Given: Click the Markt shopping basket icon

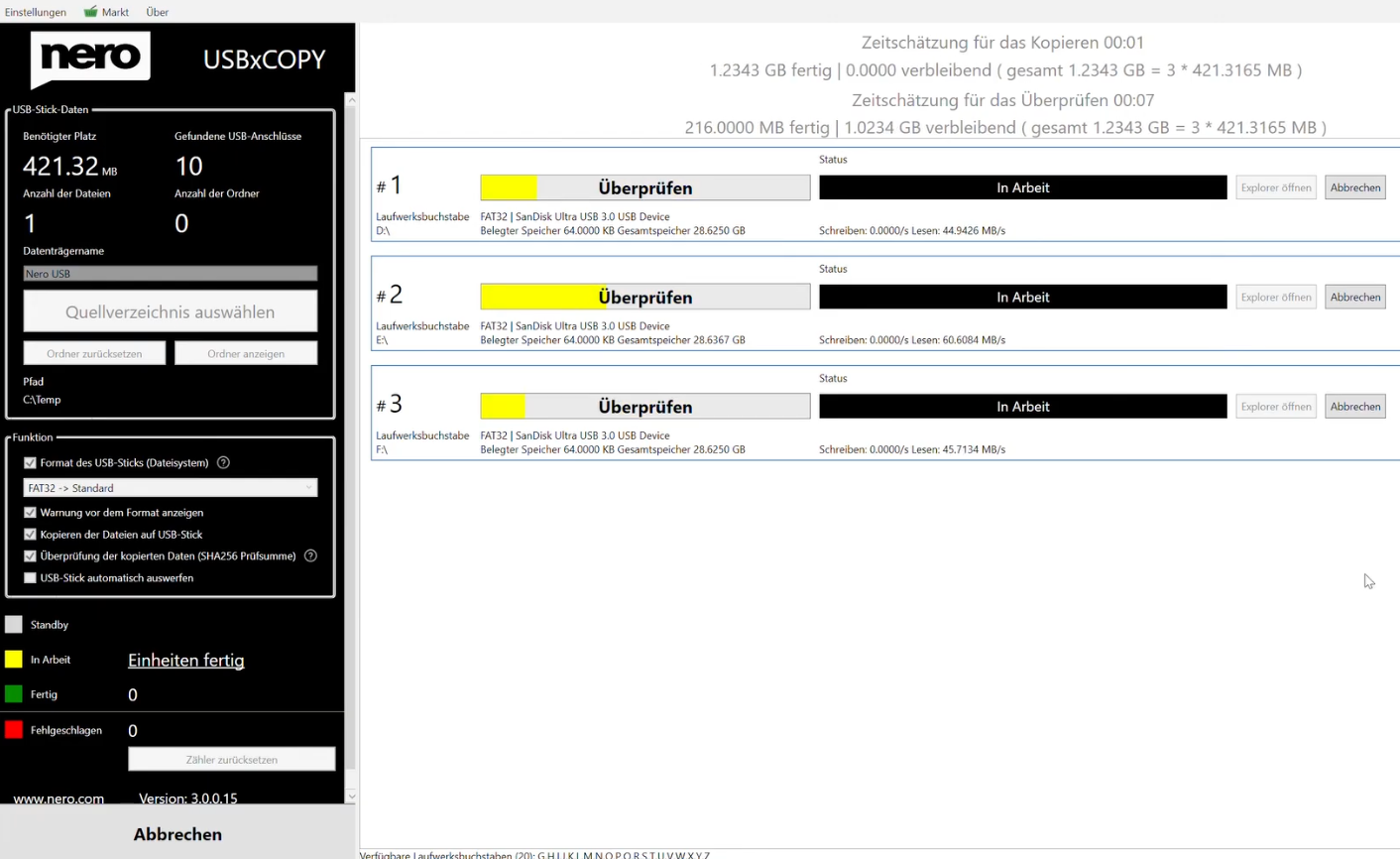Looking at the screenshot, I should point(90,12).
